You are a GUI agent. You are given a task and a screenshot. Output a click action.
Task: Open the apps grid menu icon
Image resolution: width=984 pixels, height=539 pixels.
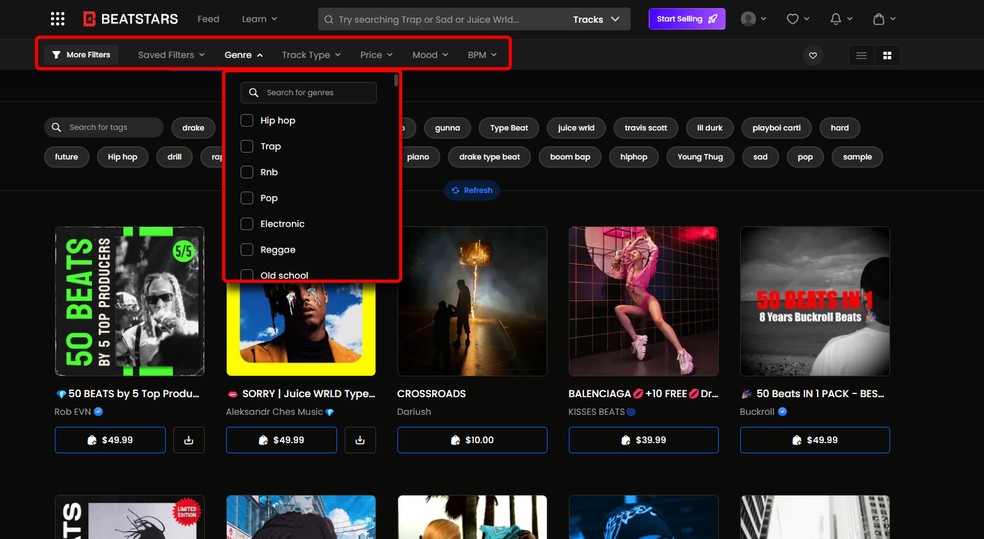pyautogui.click(x=58, y=19)
